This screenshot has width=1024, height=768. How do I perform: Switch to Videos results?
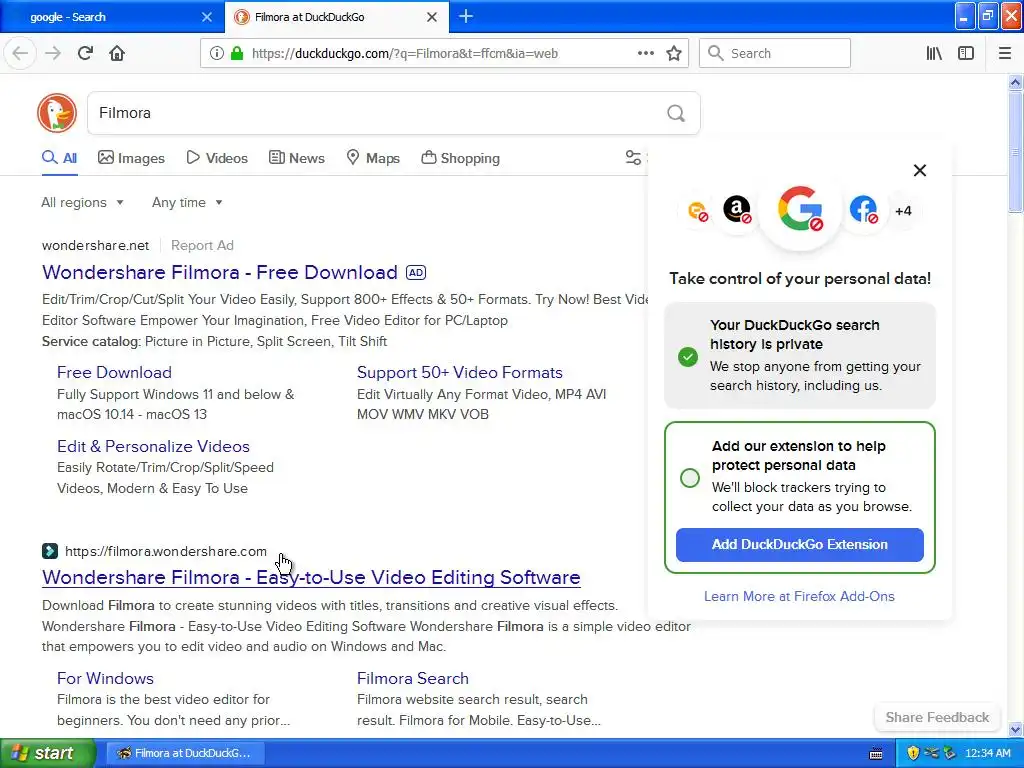(x=217, y=158)
